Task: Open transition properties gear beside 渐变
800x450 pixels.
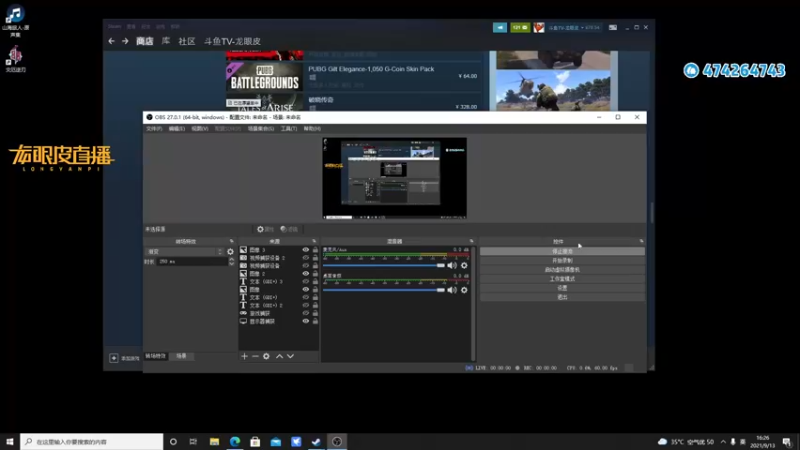Action: click(x=231, y=252)
